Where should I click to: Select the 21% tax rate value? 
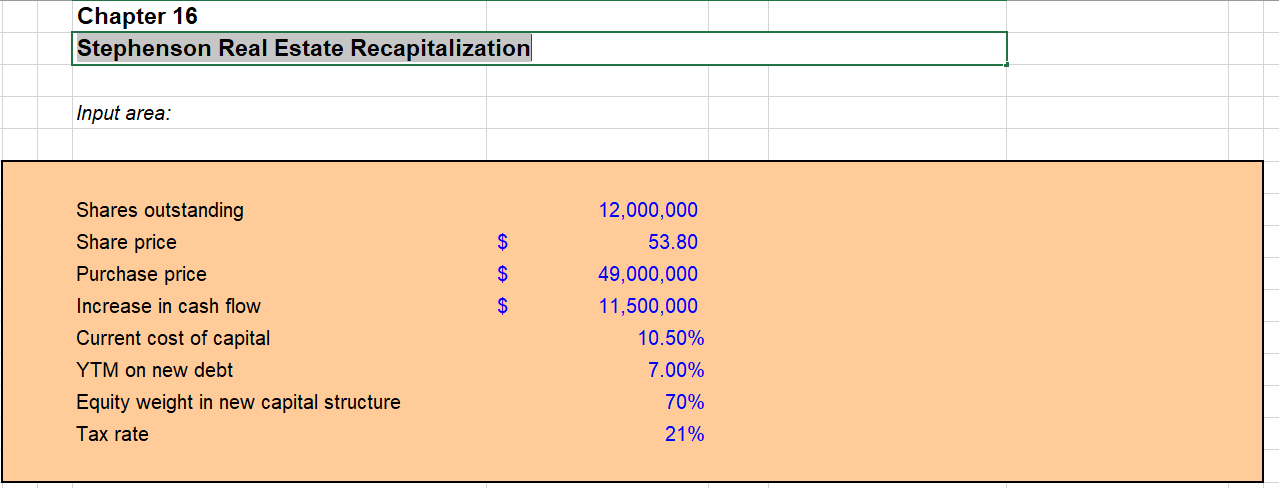click(685, 434)
